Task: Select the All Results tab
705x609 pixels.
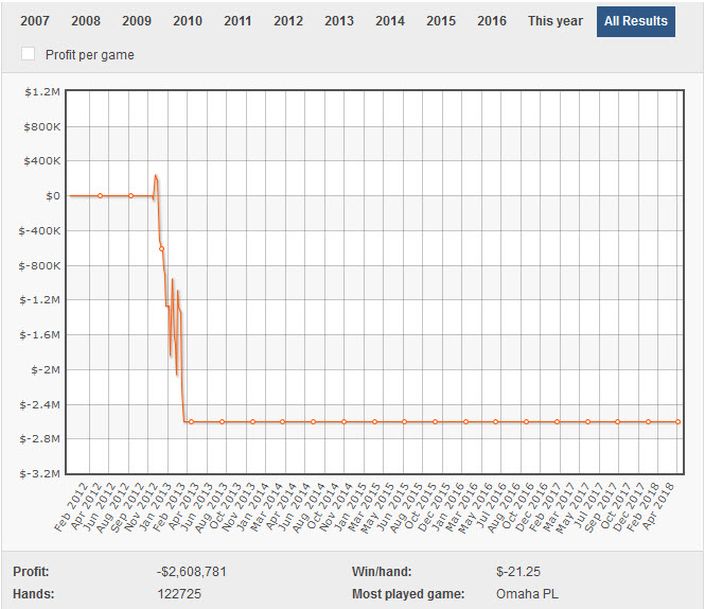Action: pyautogui.click(x=636, y=21)
